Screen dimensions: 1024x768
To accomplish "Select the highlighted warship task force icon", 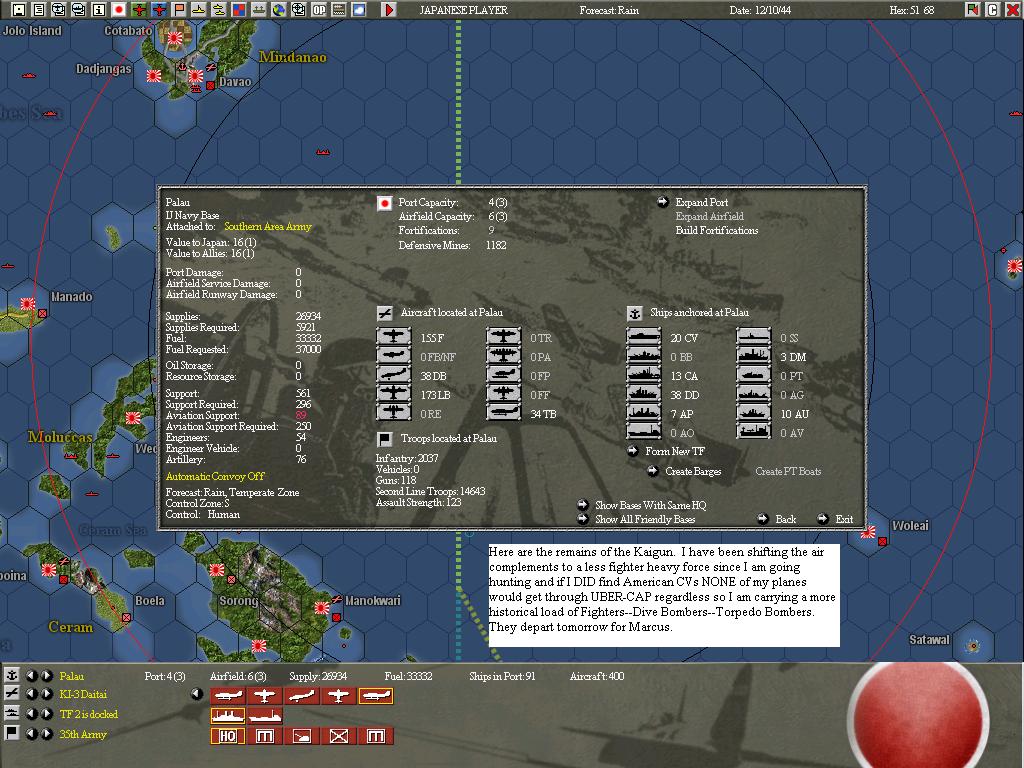I will tap(228, 716).
